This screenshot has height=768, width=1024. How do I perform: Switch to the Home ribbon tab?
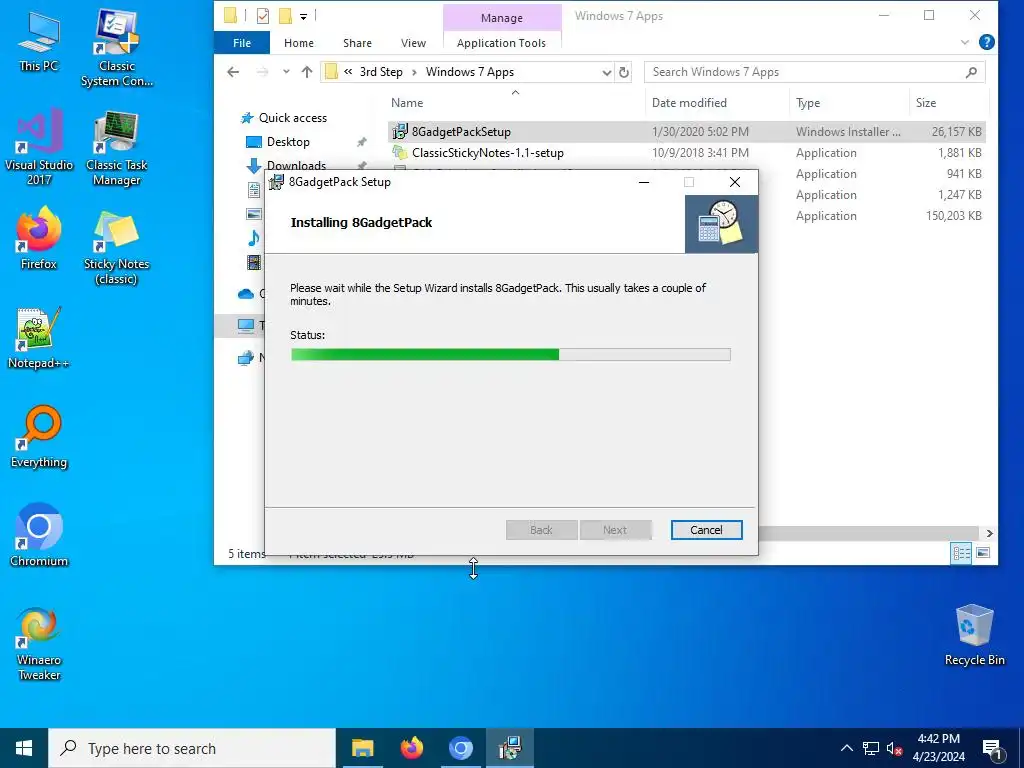pos(298,43)
